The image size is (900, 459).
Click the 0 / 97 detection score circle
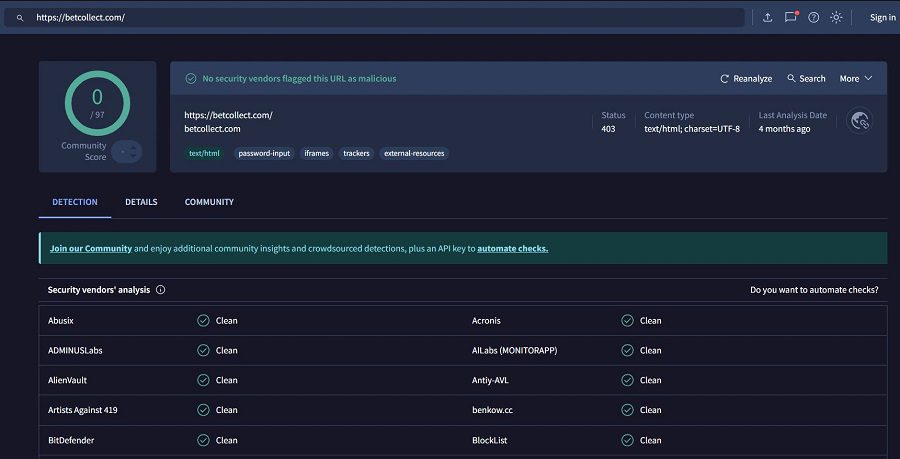(x=98, y=103)
